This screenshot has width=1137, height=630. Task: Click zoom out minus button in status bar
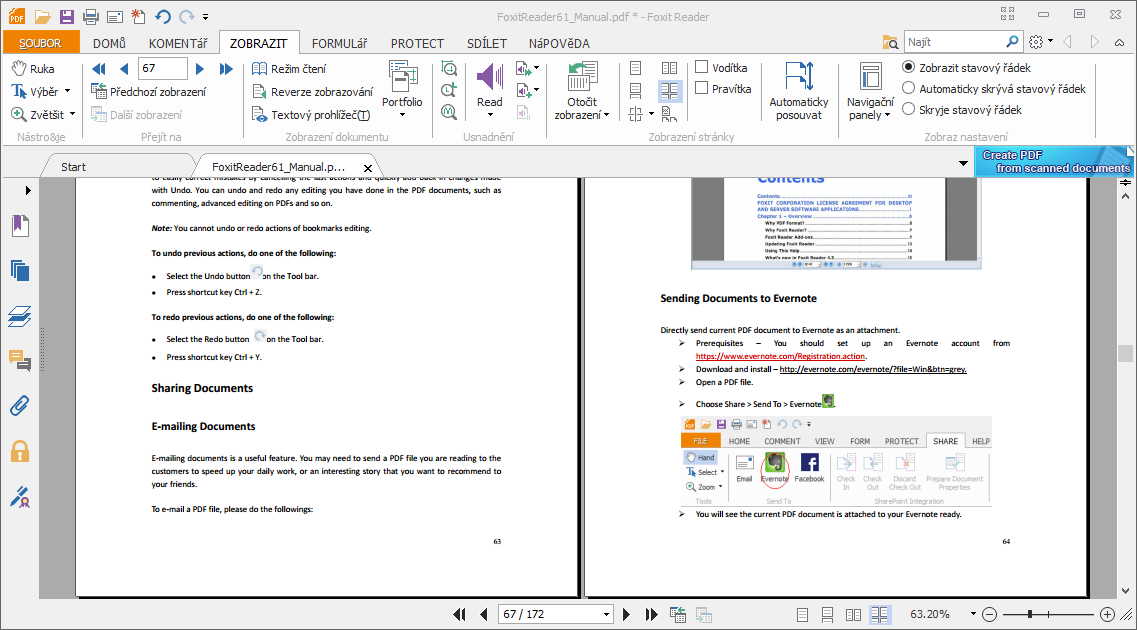990,615
